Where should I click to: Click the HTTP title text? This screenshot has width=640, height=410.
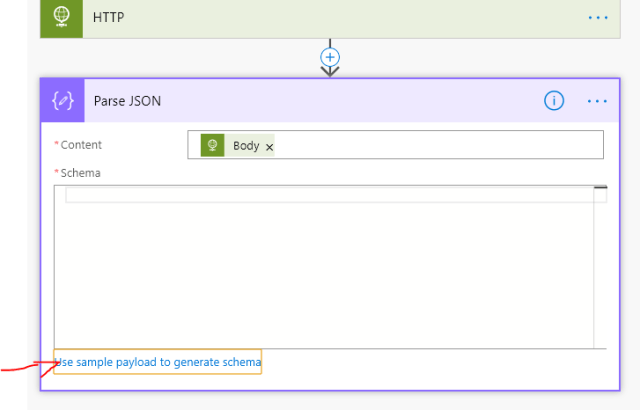coord(109,17)
